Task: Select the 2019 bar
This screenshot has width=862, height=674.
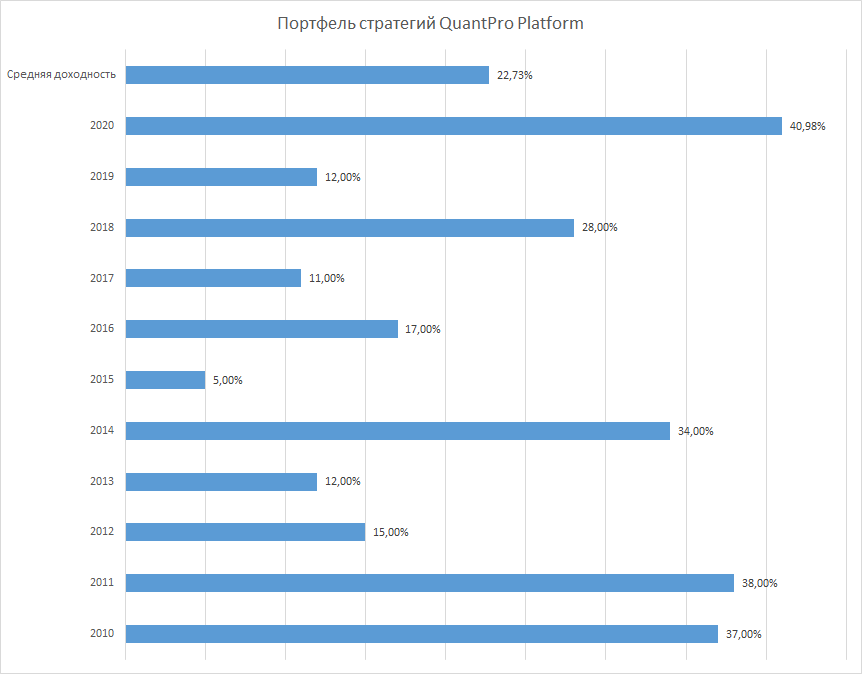Action: (222, 177)
